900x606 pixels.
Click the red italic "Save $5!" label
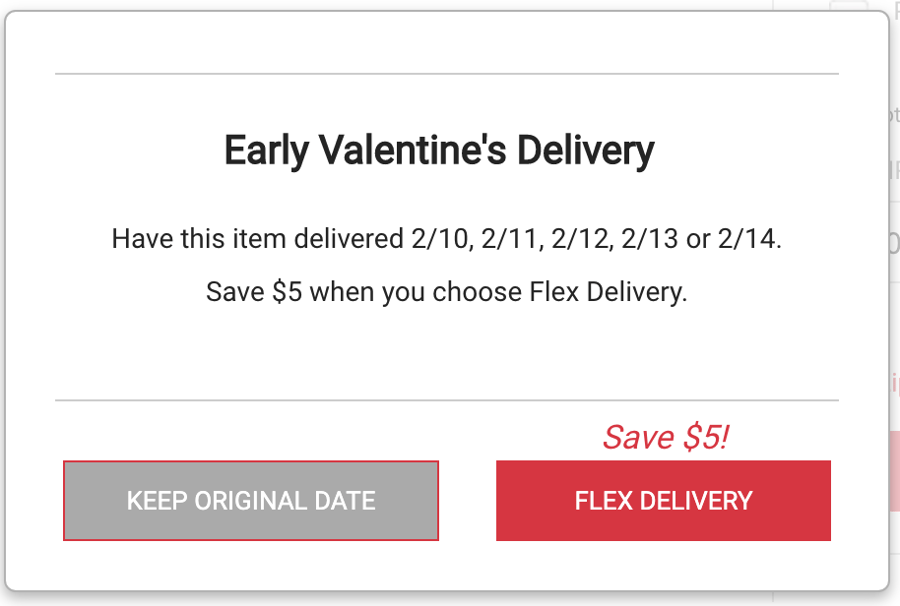(665, 437)
